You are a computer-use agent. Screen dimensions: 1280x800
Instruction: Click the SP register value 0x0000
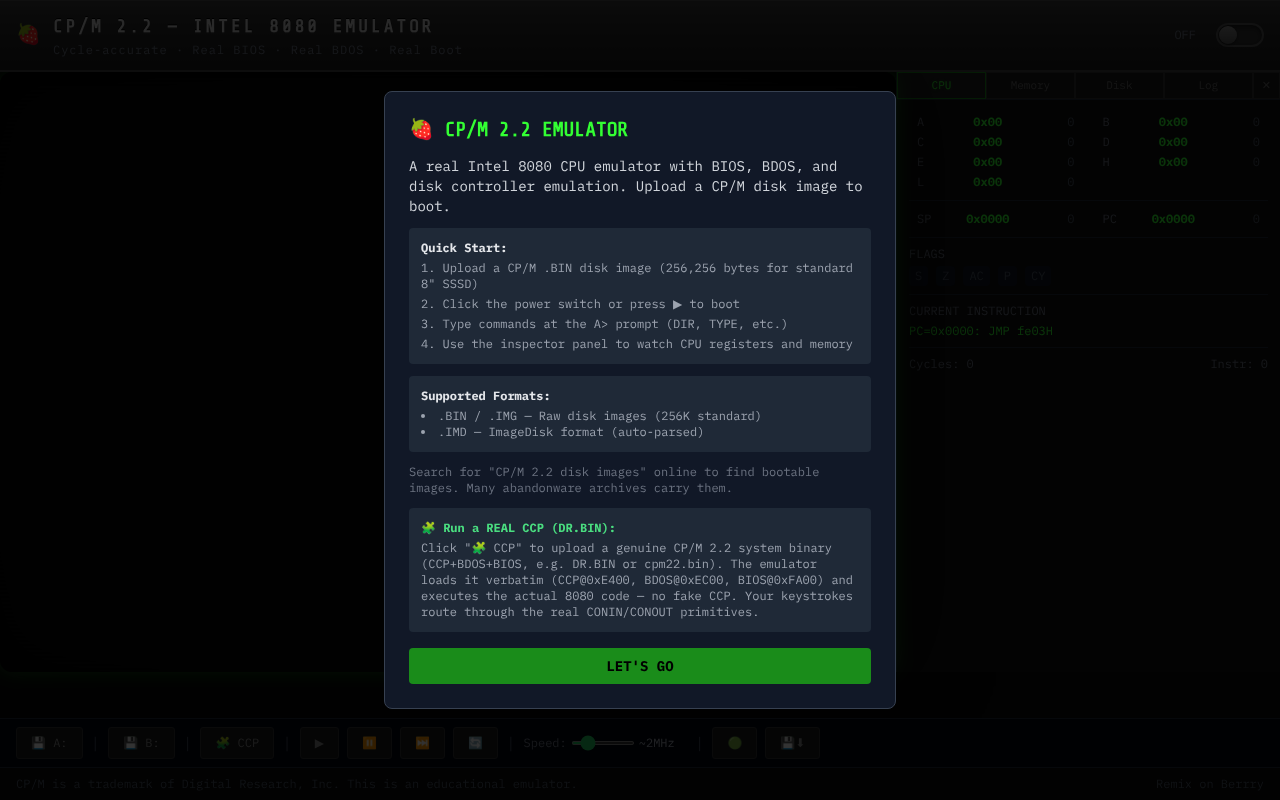pos(988,219)
